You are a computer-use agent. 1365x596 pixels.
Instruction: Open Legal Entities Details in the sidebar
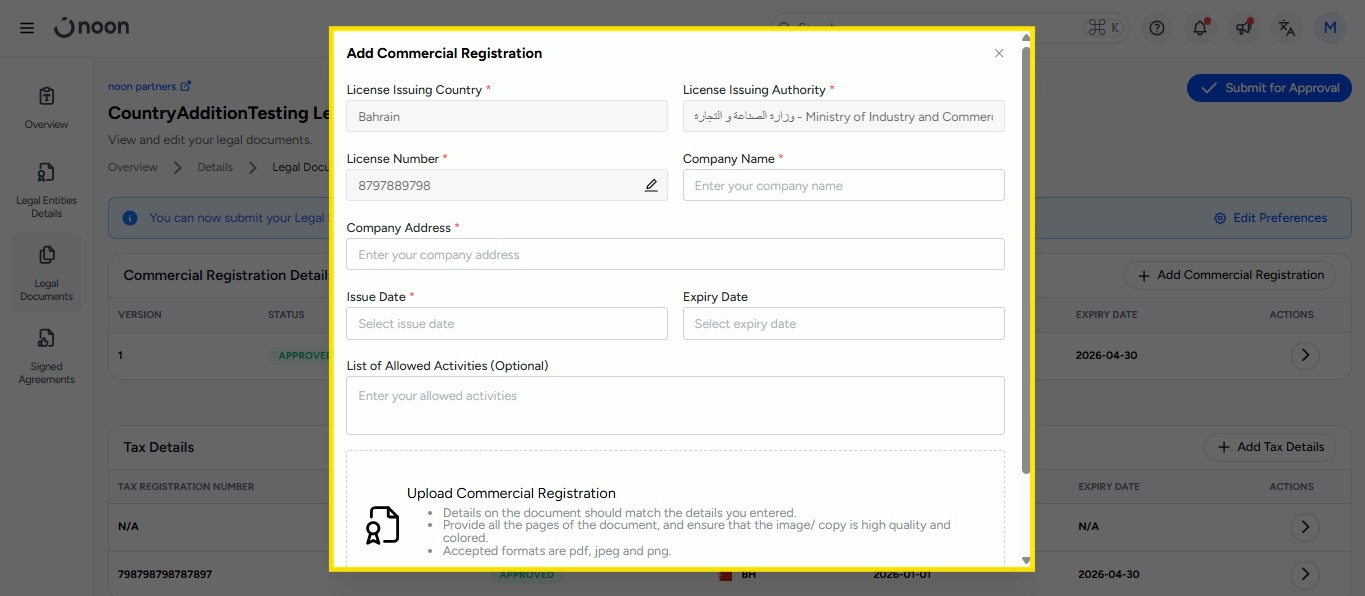[x=46, y=190]
